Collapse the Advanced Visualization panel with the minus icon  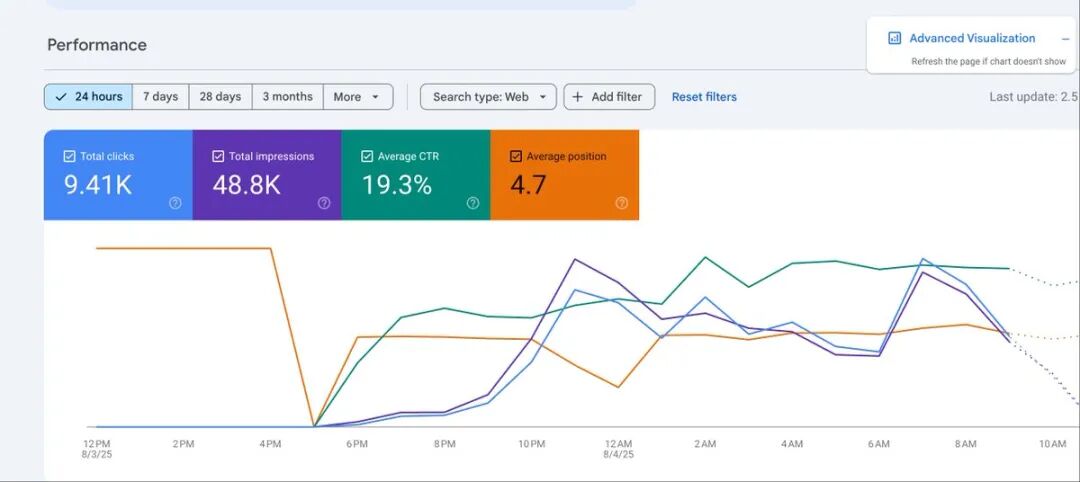point(1066,39)
